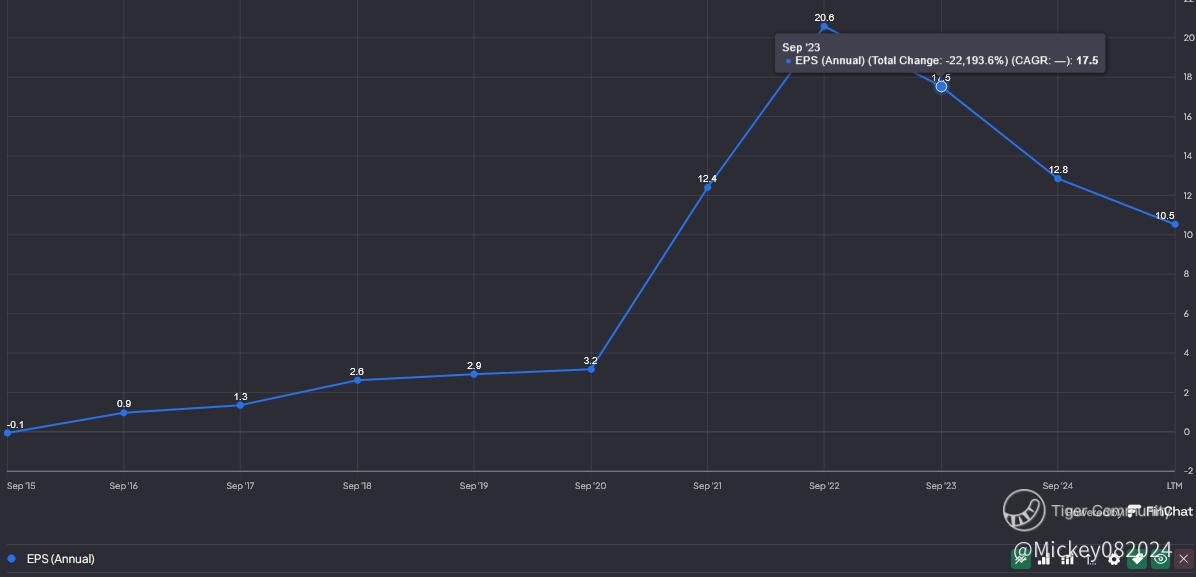Click the Sep '20 data point 3.2

591,369
